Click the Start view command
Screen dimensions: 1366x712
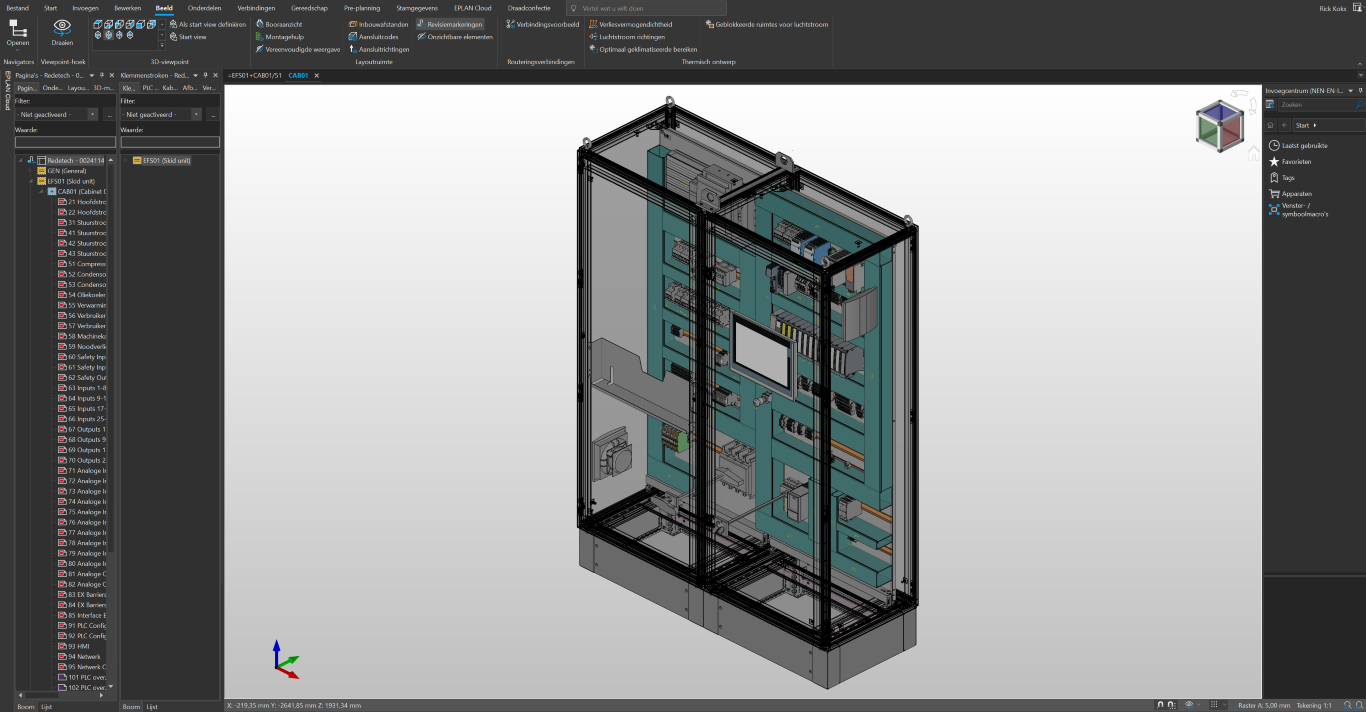pyautogui.click(x=187, y=37)
